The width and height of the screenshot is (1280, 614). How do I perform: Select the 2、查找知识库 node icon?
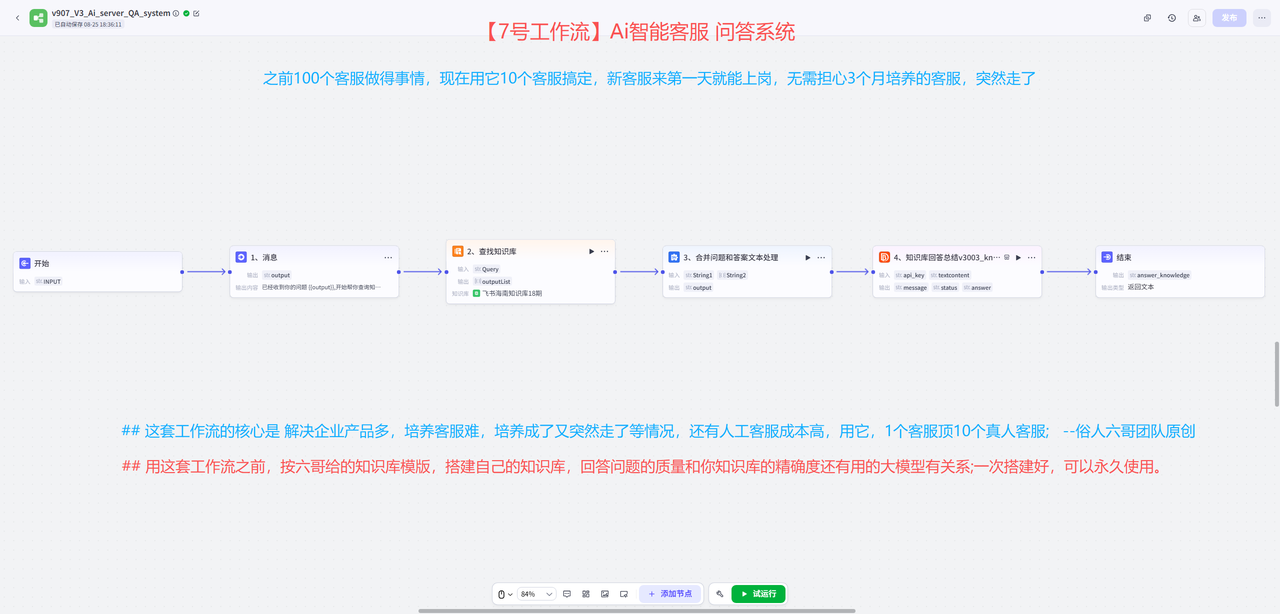(458, 251)
